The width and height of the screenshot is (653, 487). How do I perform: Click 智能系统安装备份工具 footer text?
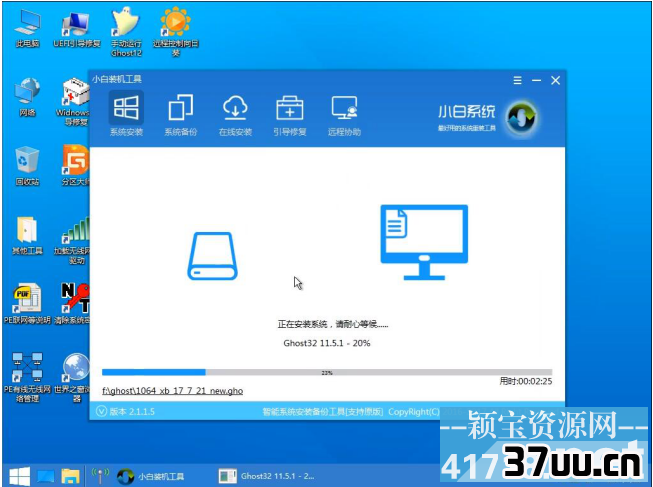[322, 412]
